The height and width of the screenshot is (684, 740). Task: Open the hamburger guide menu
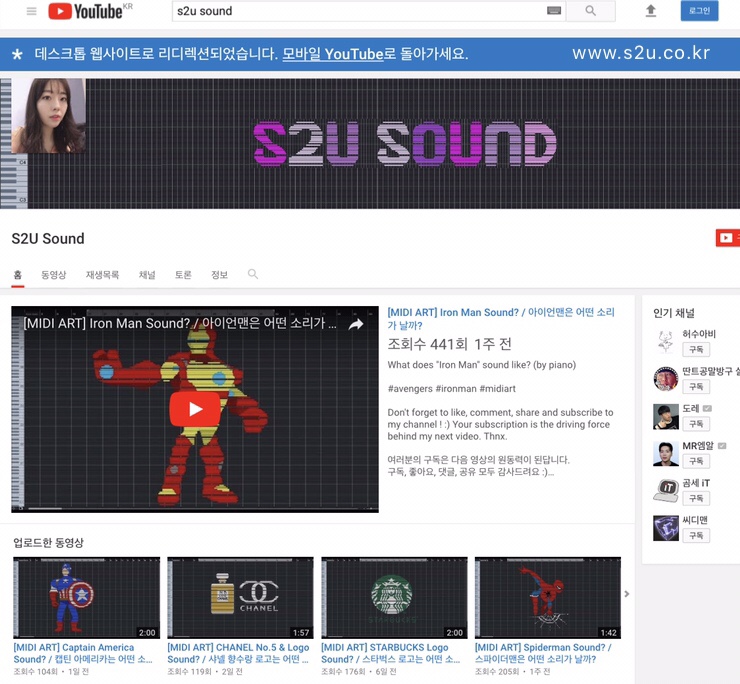tap(32, 11)
